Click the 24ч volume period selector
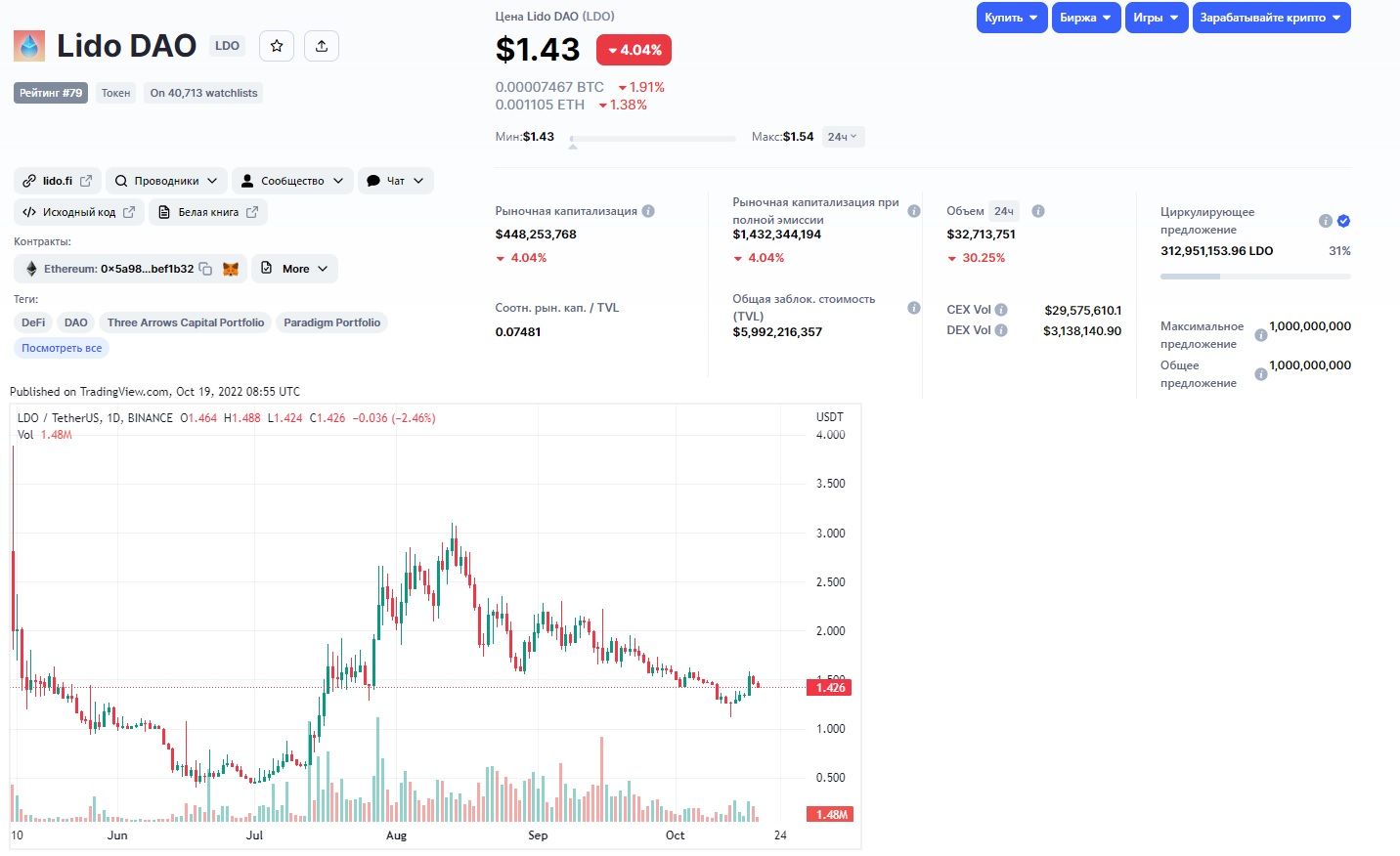Viewport: 1400px width, 856px height. 1004,211
